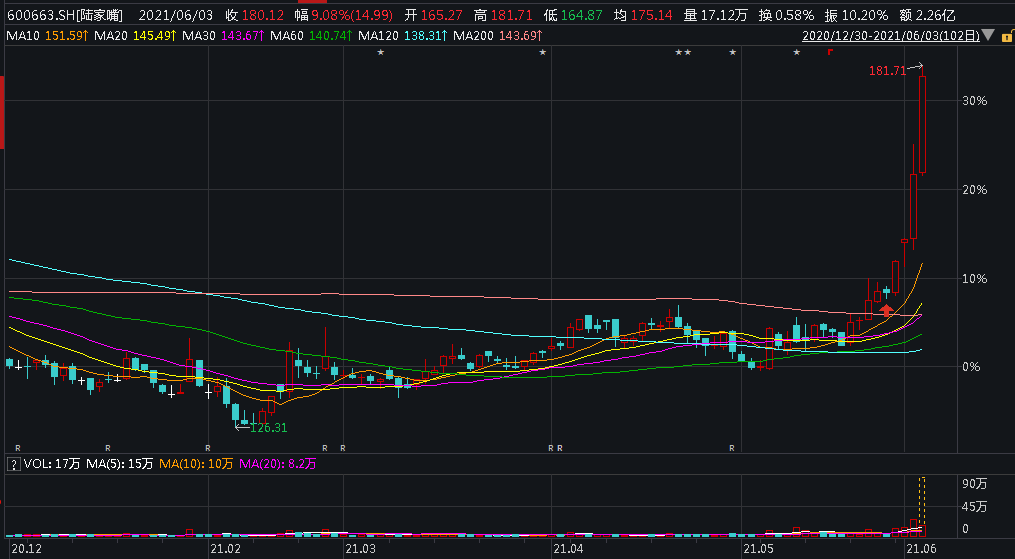
Task: Click the orange dashed volume bar at far right
Action: [923, 505]
